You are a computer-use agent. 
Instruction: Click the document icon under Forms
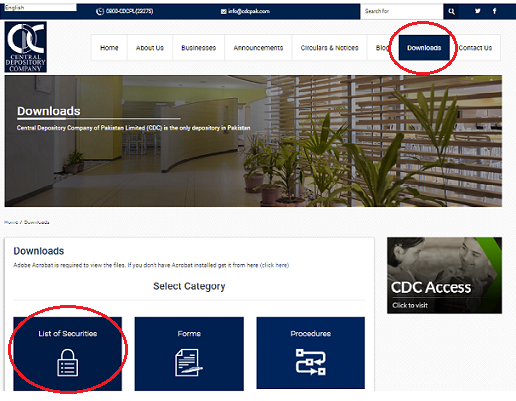[188, 363]
